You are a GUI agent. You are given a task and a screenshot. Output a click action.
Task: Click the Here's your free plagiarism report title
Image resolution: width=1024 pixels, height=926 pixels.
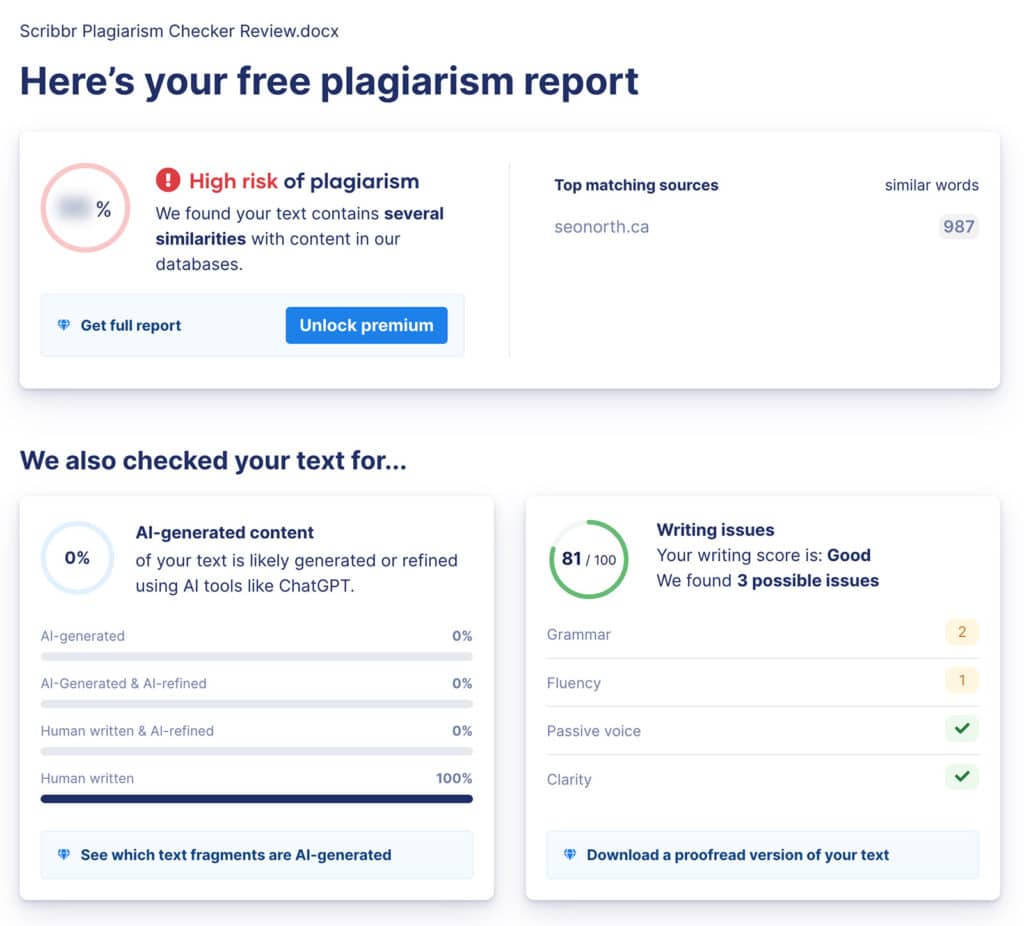pyautogui.click(x=329, y=82)
